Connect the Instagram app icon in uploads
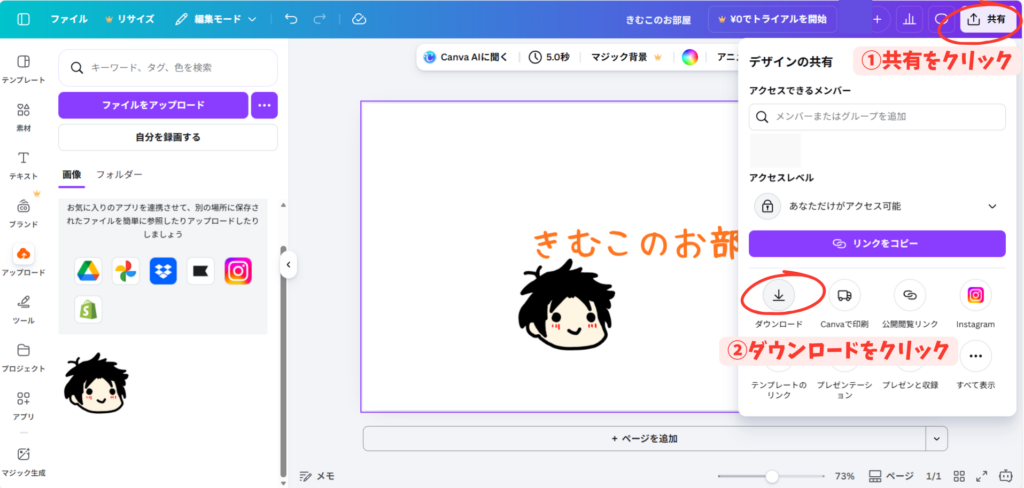Viewport: 1024px width, 488px height. (x=238, y=271)
